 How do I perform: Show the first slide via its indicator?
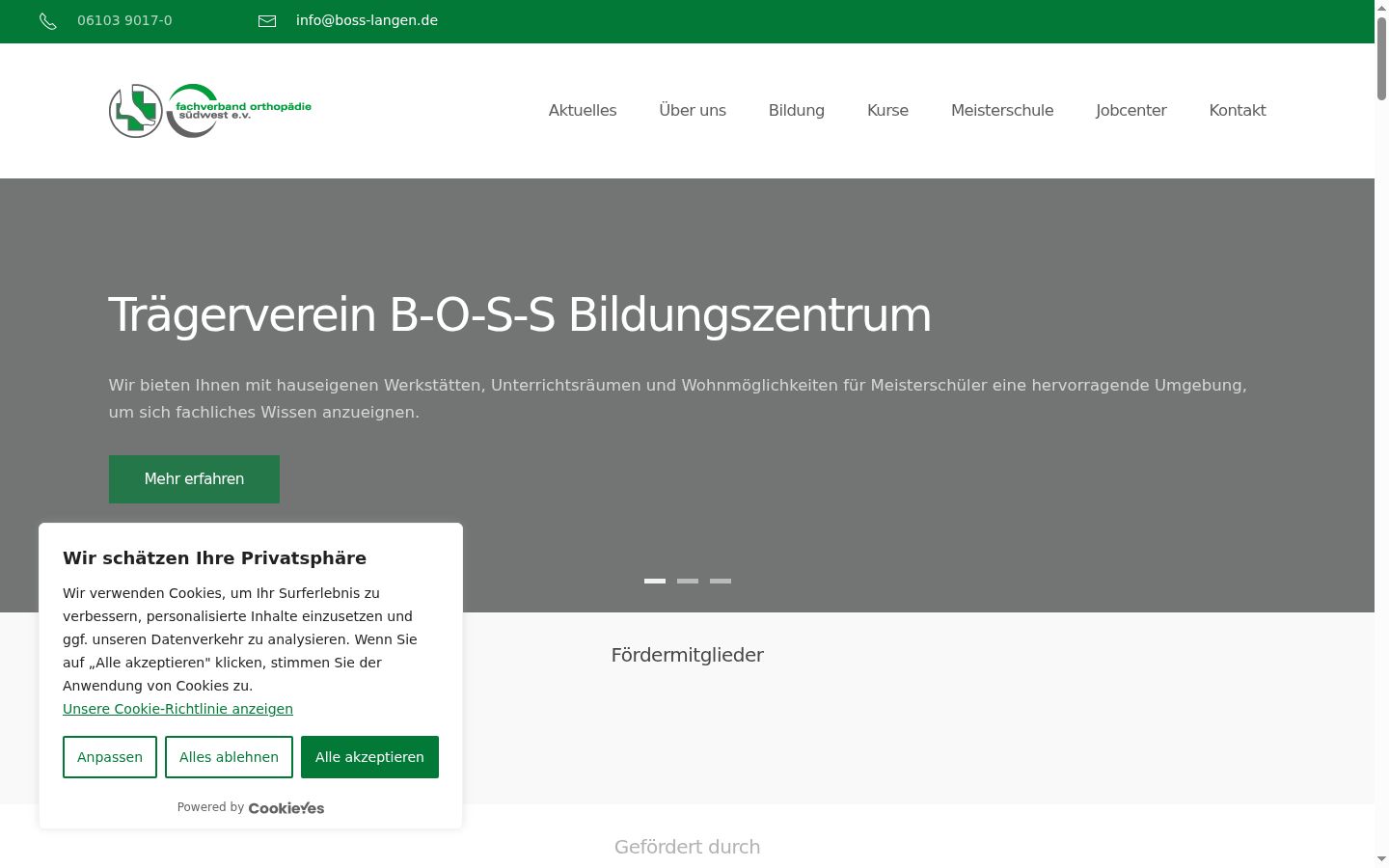click(655, 581)
